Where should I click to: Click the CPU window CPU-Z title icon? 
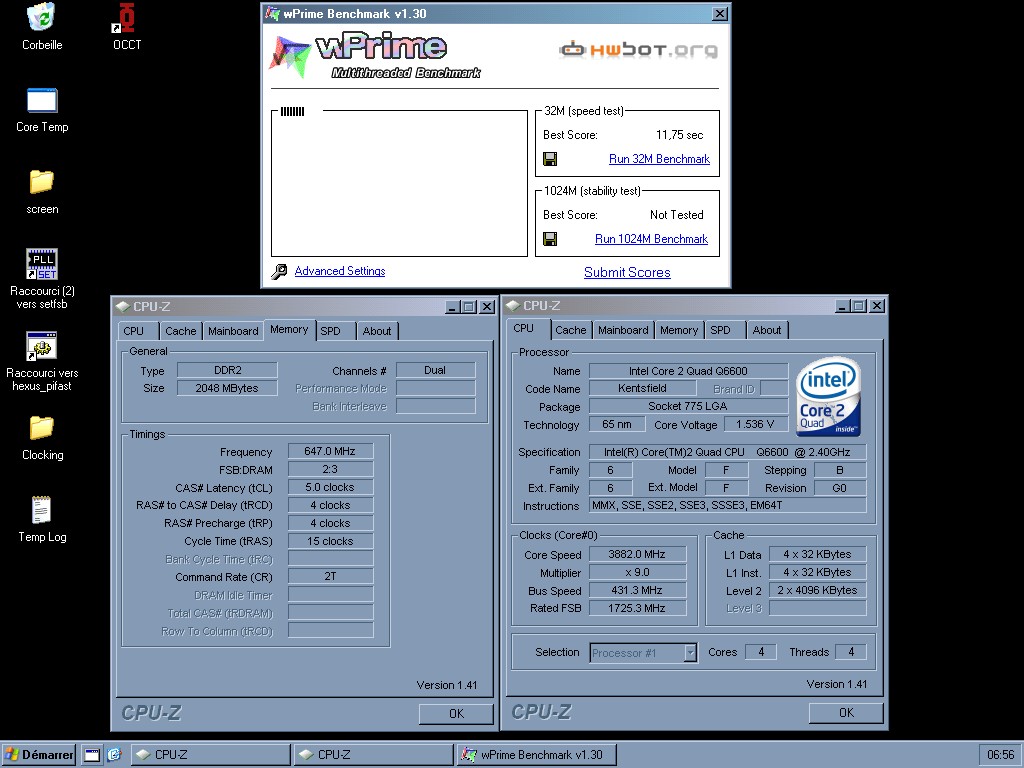click(x=513, y=306)
